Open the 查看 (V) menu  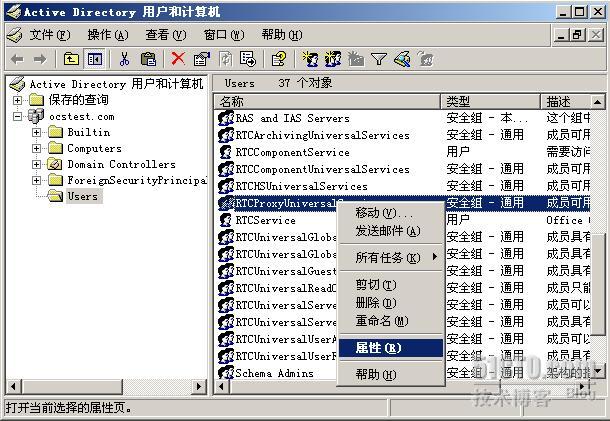(166, 35)
